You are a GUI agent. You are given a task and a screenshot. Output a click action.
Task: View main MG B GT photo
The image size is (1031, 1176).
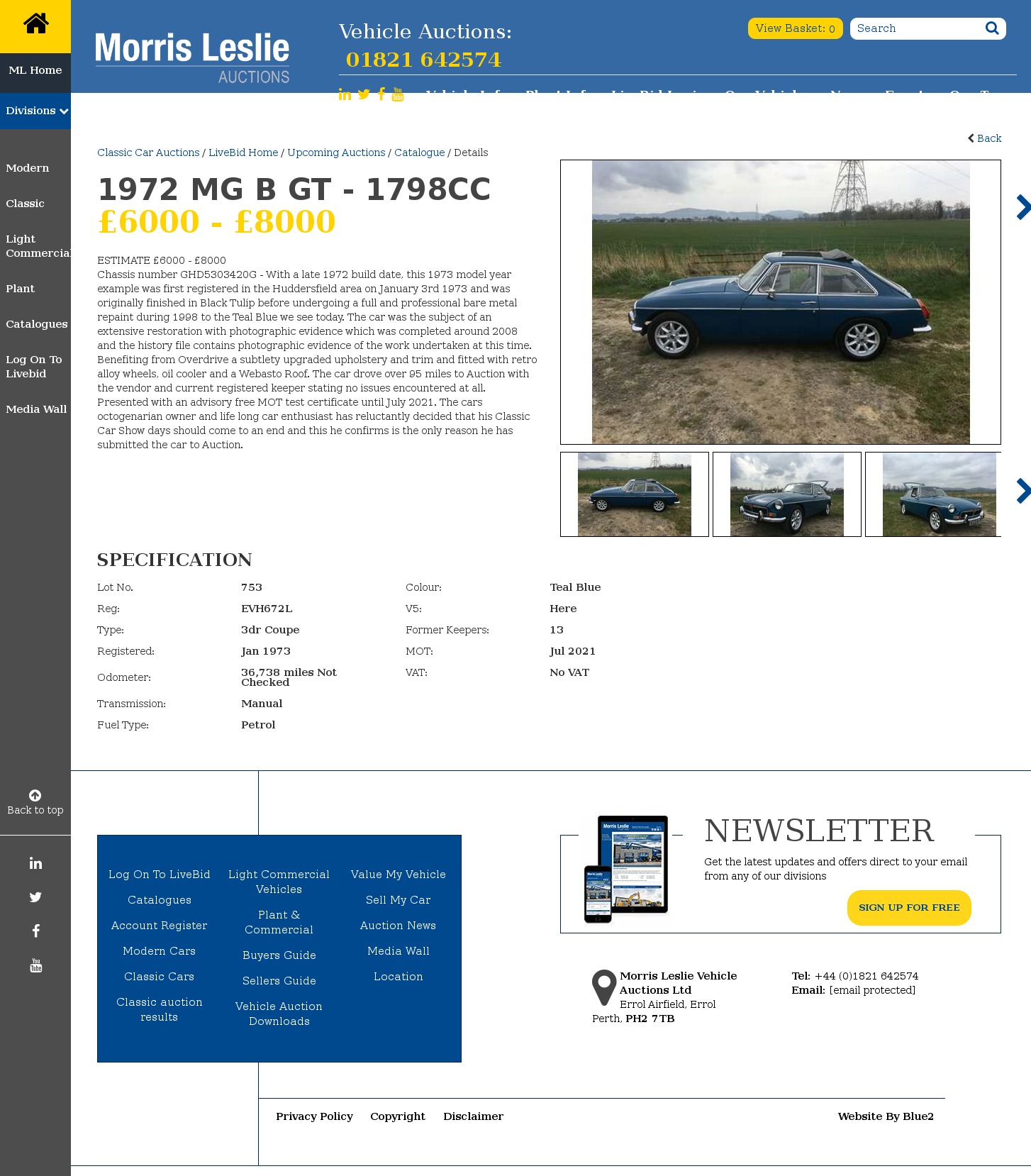(781, 302)
